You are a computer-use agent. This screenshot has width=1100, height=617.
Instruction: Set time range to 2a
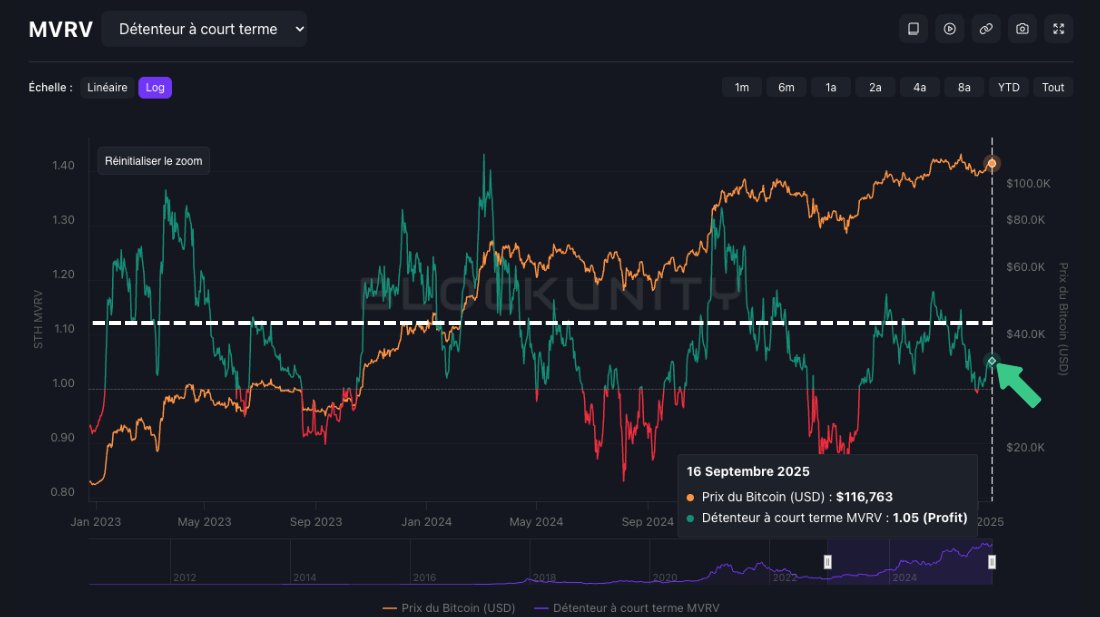click(x=876, y=88)
